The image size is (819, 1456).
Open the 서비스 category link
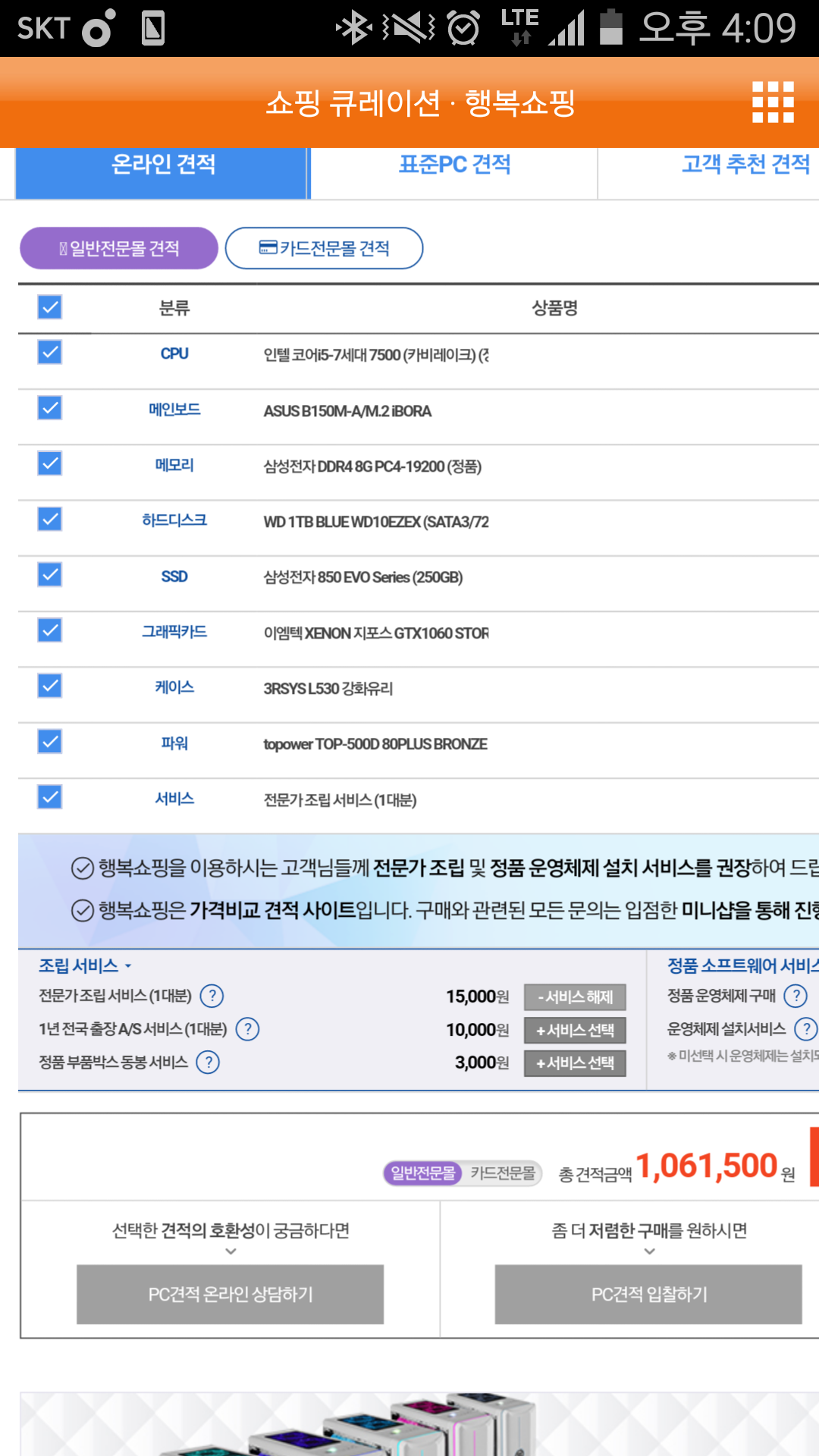[x=174, y=799]
